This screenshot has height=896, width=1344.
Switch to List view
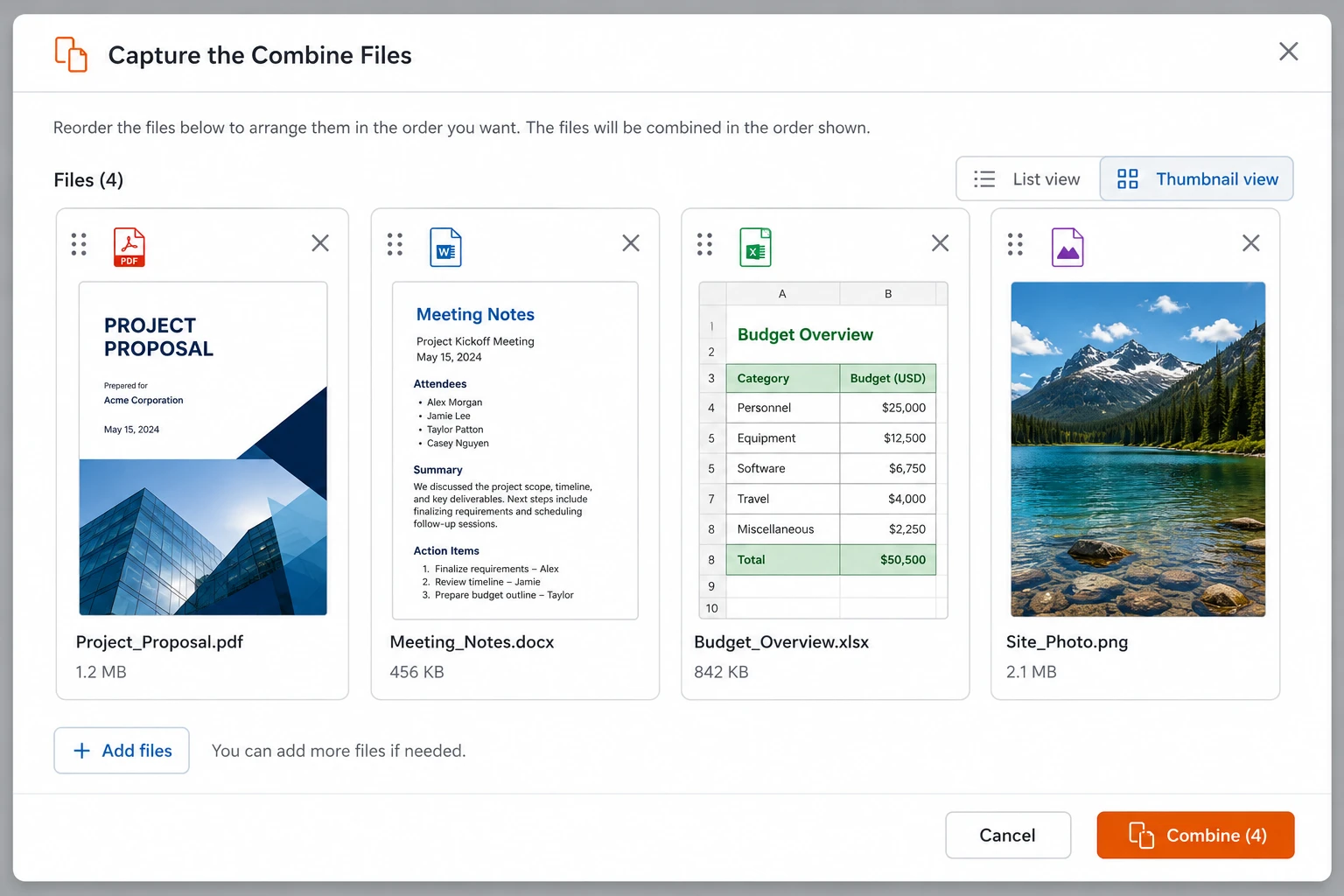pos(1028,178)
